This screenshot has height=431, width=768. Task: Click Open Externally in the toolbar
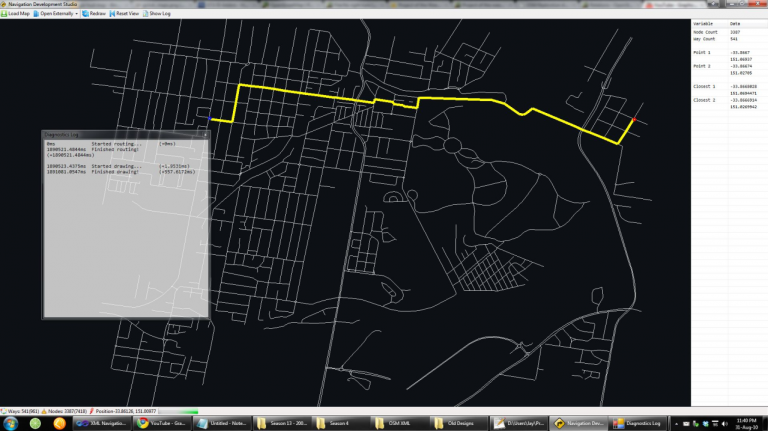[53, 14]
